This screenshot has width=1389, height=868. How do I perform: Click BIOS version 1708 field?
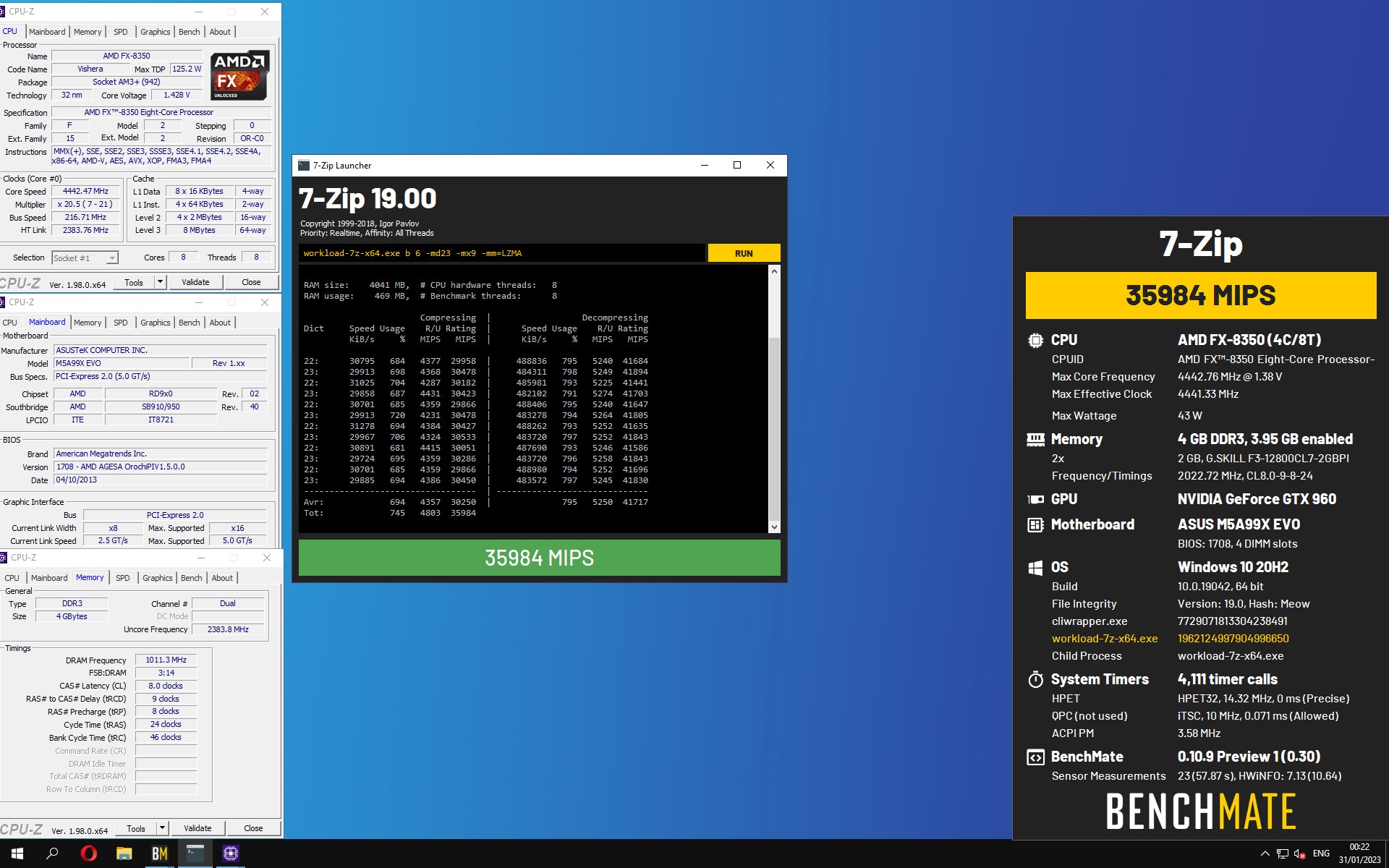[161, 467]
